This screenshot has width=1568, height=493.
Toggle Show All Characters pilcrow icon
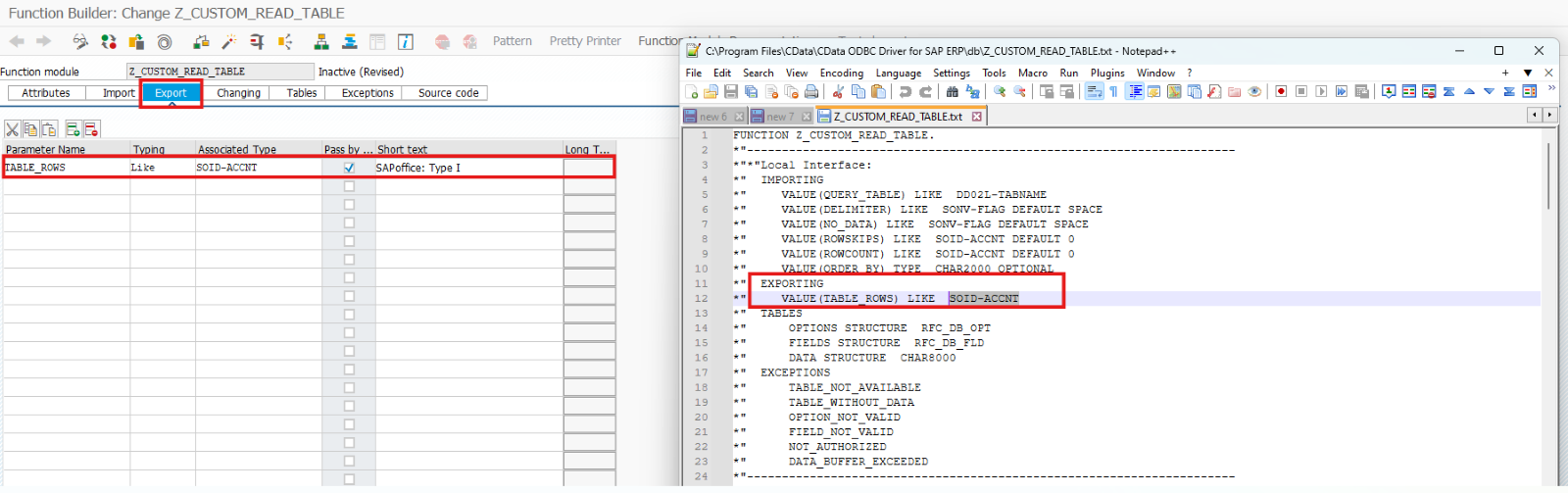pos(1113,91)
